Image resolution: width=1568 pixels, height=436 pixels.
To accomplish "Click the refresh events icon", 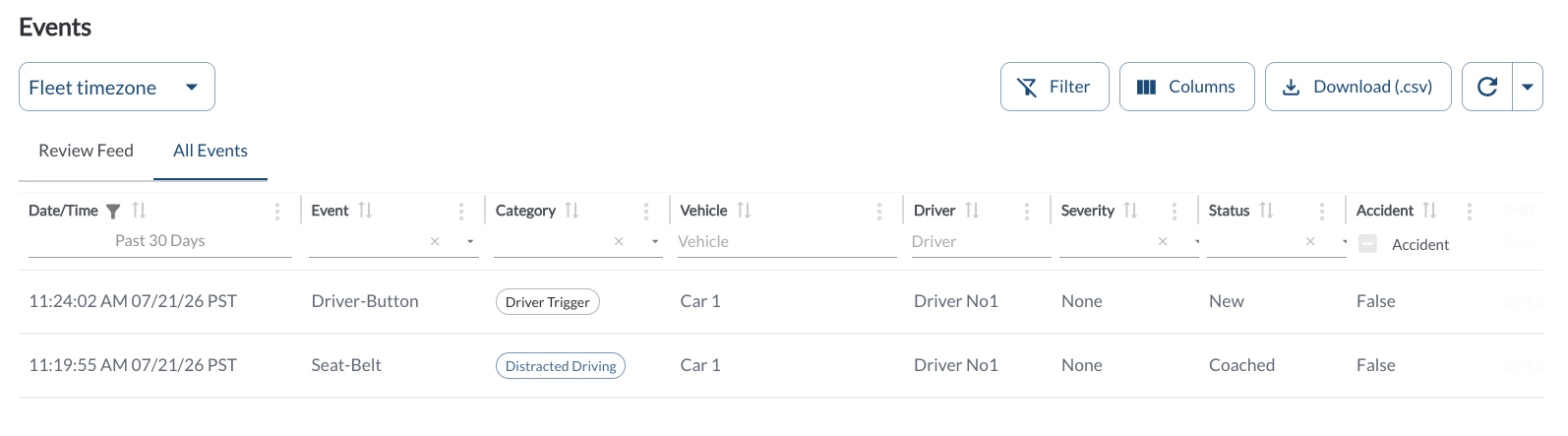I will (x=1487, y=87).
